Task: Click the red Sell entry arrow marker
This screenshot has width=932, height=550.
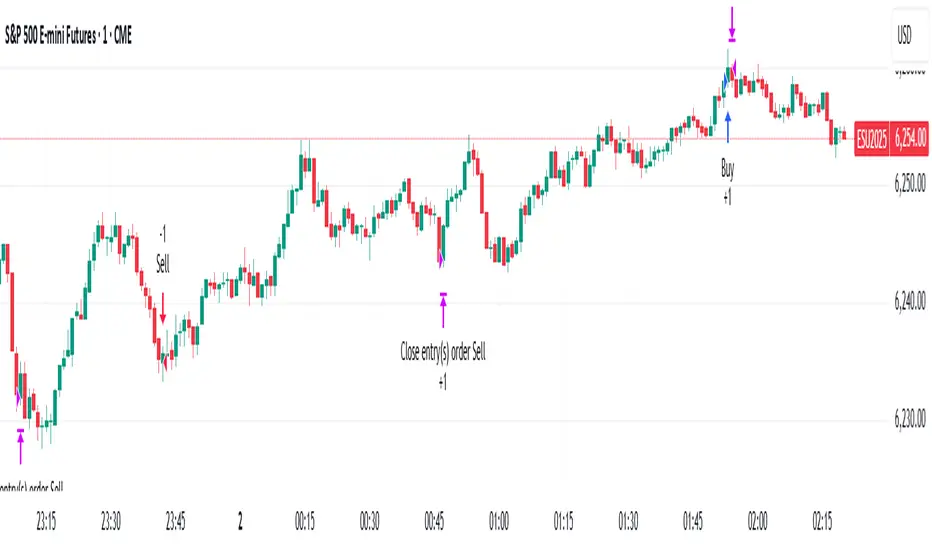Action: point(163,305)
